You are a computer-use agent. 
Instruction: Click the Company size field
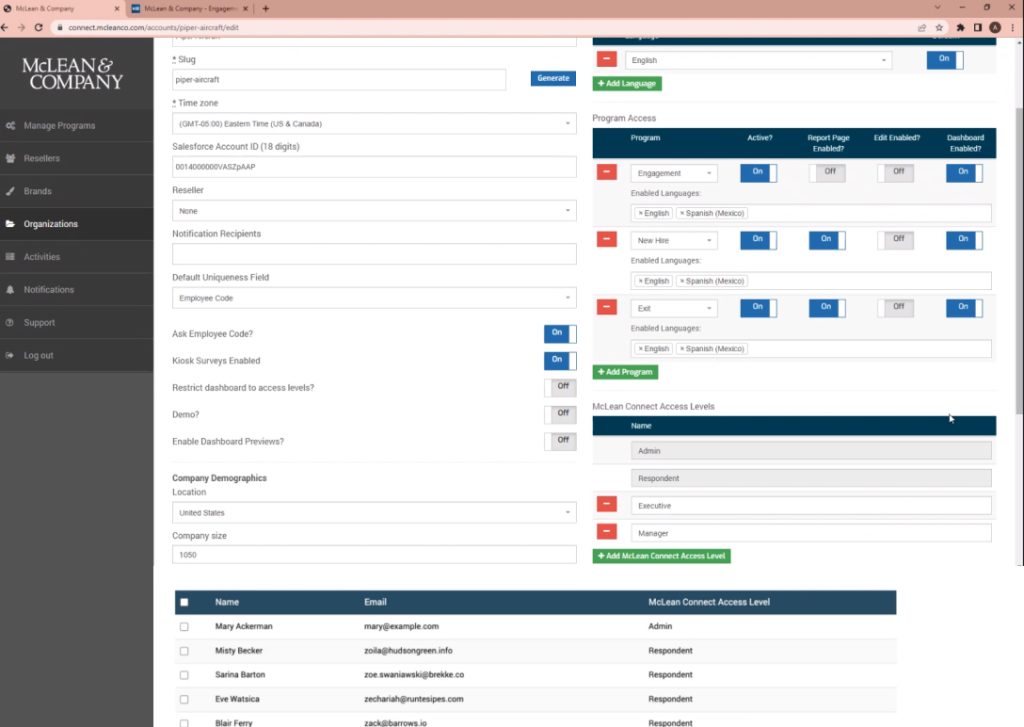click(x=374, y=555)
